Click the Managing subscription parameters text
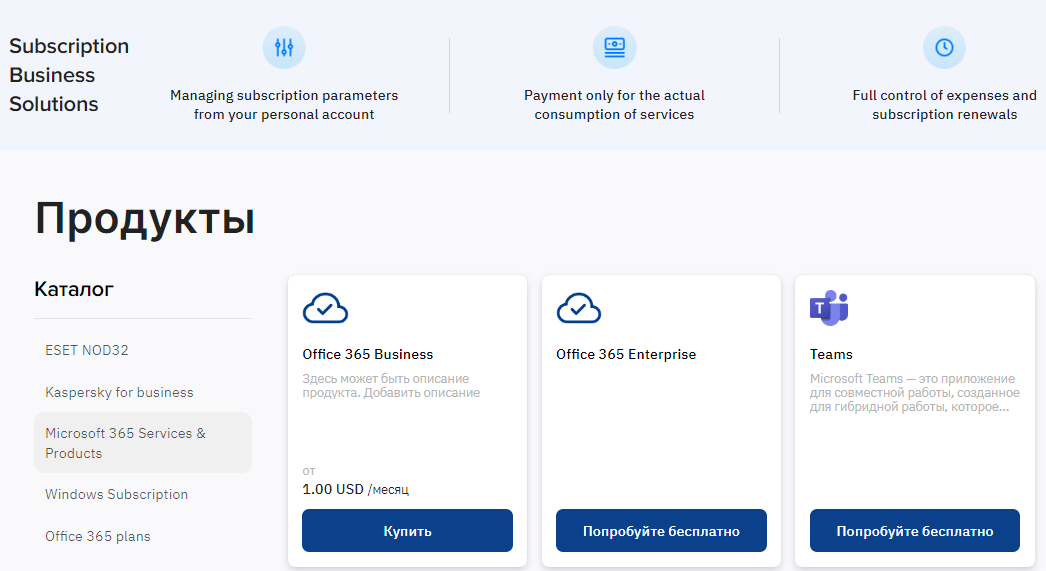 [284, 105]
